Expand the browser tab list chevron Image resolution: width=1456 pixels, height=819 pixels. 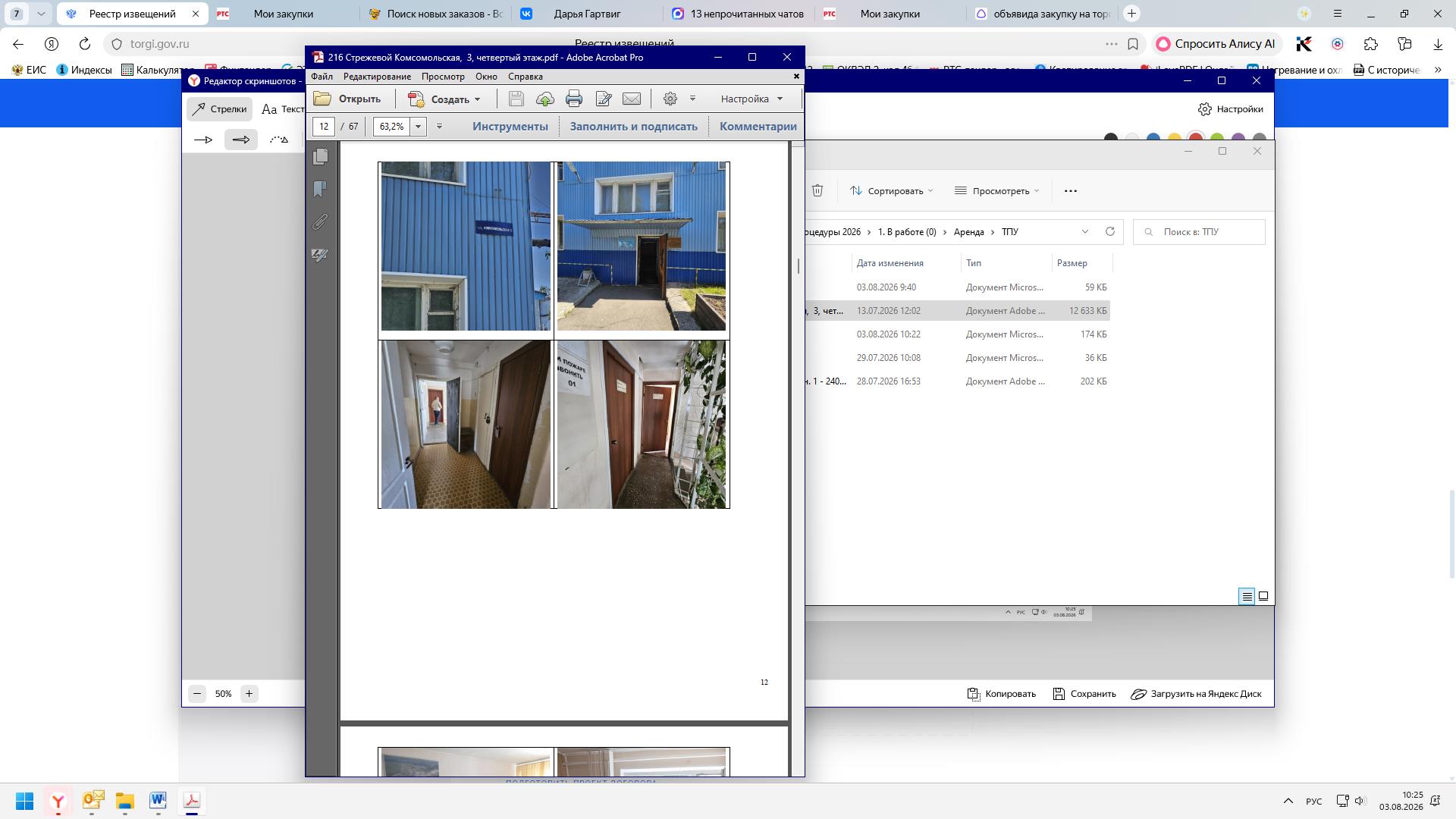[41, 14]
